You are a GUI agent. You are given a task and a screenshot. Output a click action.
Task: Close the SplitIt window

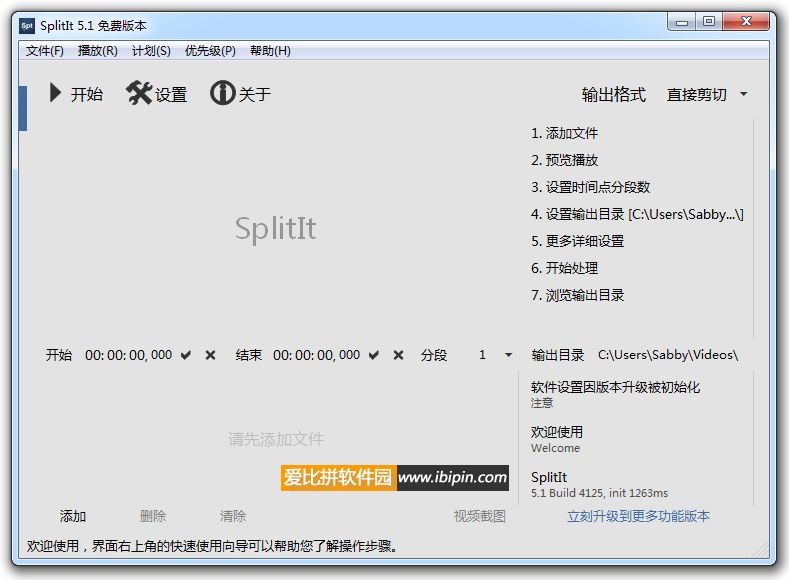(746, 22)
